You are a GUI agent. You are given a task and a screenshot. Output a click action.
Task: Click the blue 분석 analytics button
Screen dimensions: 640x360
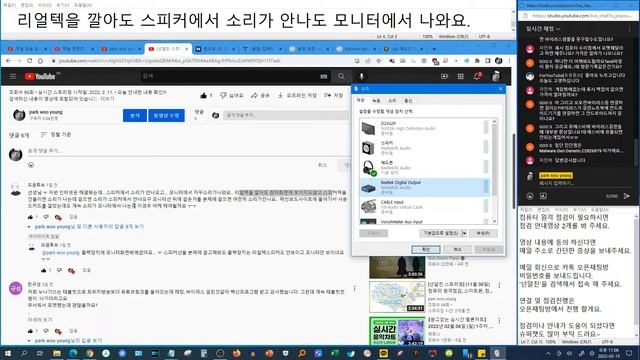pos(135,116)
